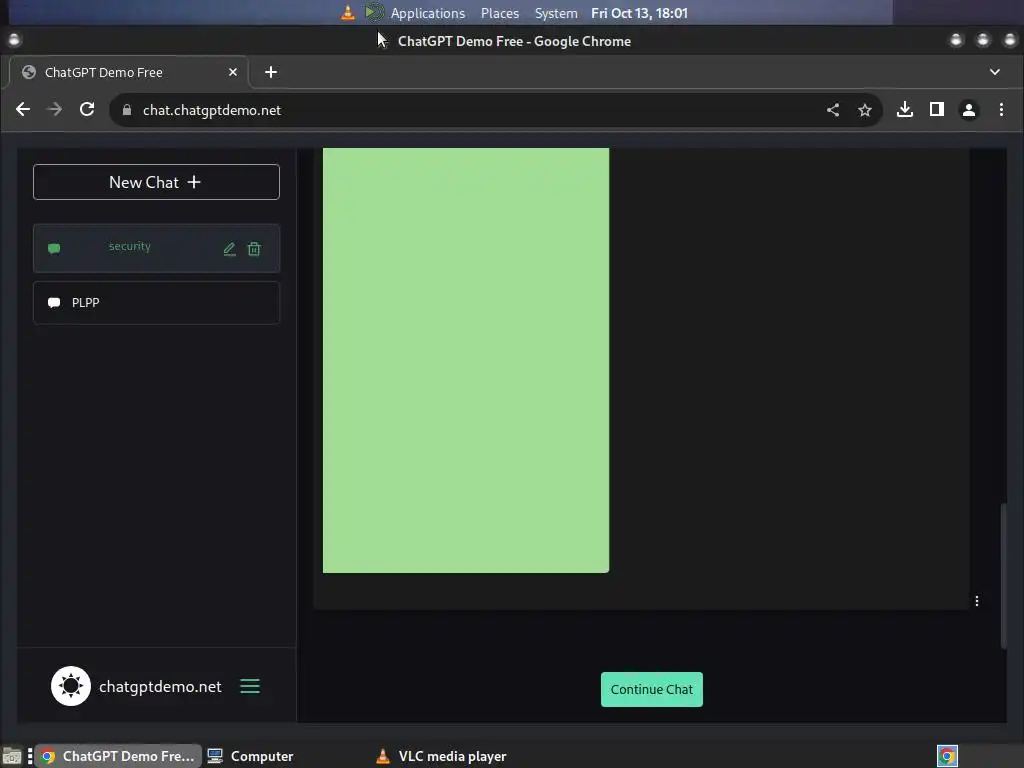The height and width of the screenshot is (768, 1024).
Task: Open the Chrome profile avatar icon
Action: click(968, 110)
